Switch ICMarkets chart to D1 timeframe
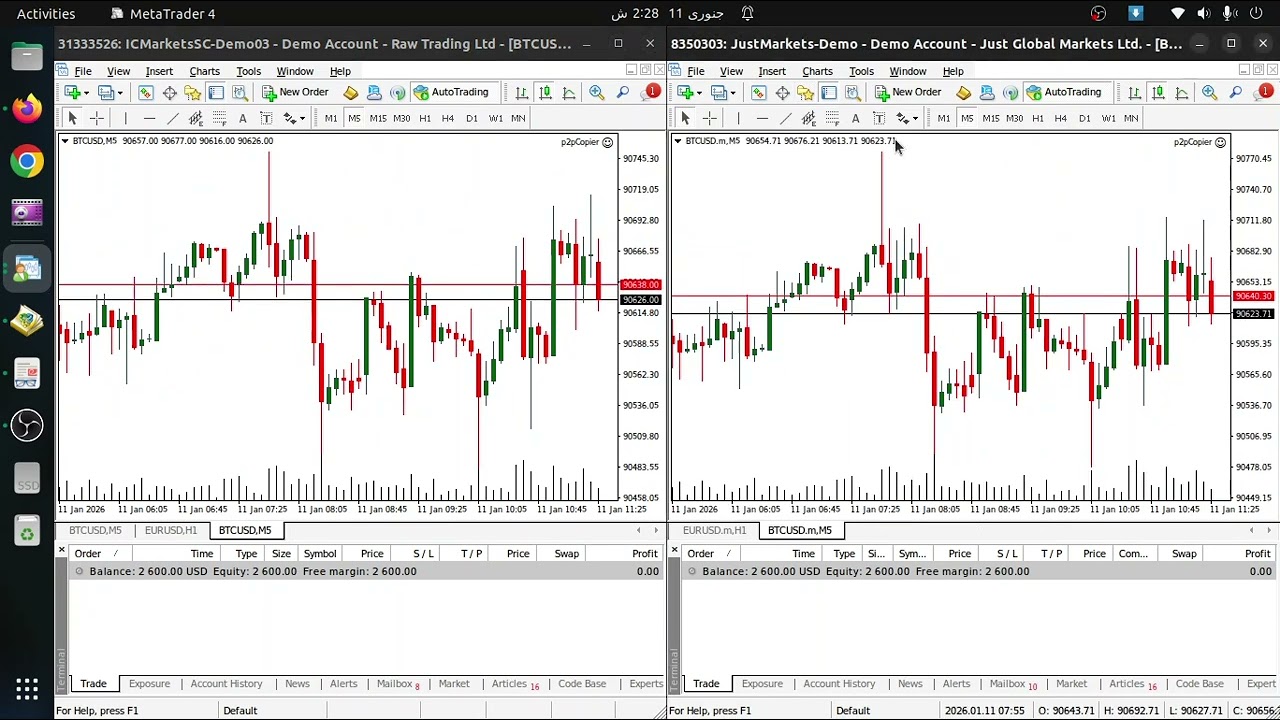Image resolution: width=1280 pixels, height=720 pixels. click(472, 118)
